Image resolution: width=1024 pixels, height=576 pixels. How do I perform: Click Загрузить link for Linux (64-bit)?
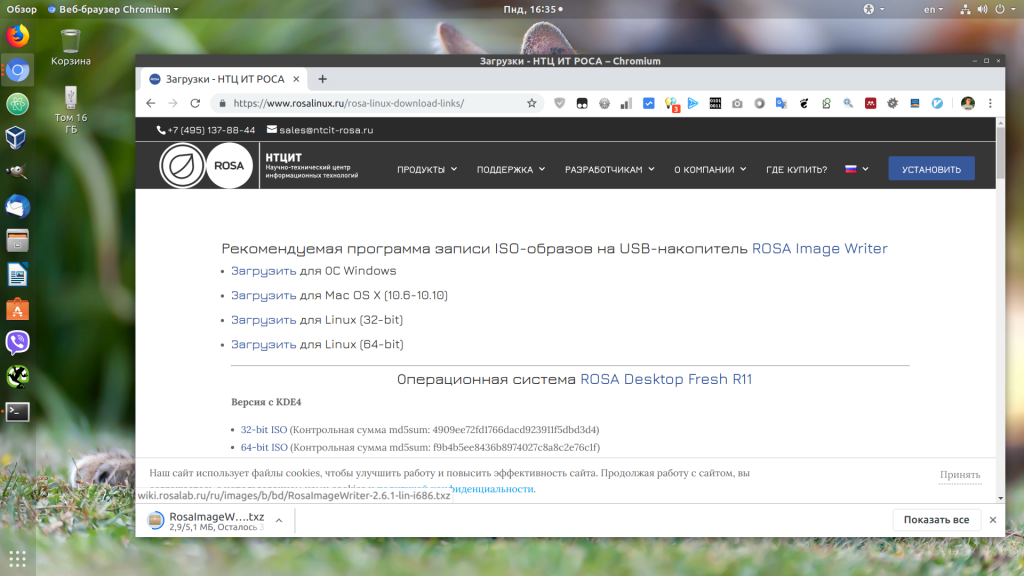(x=263, y=344)
